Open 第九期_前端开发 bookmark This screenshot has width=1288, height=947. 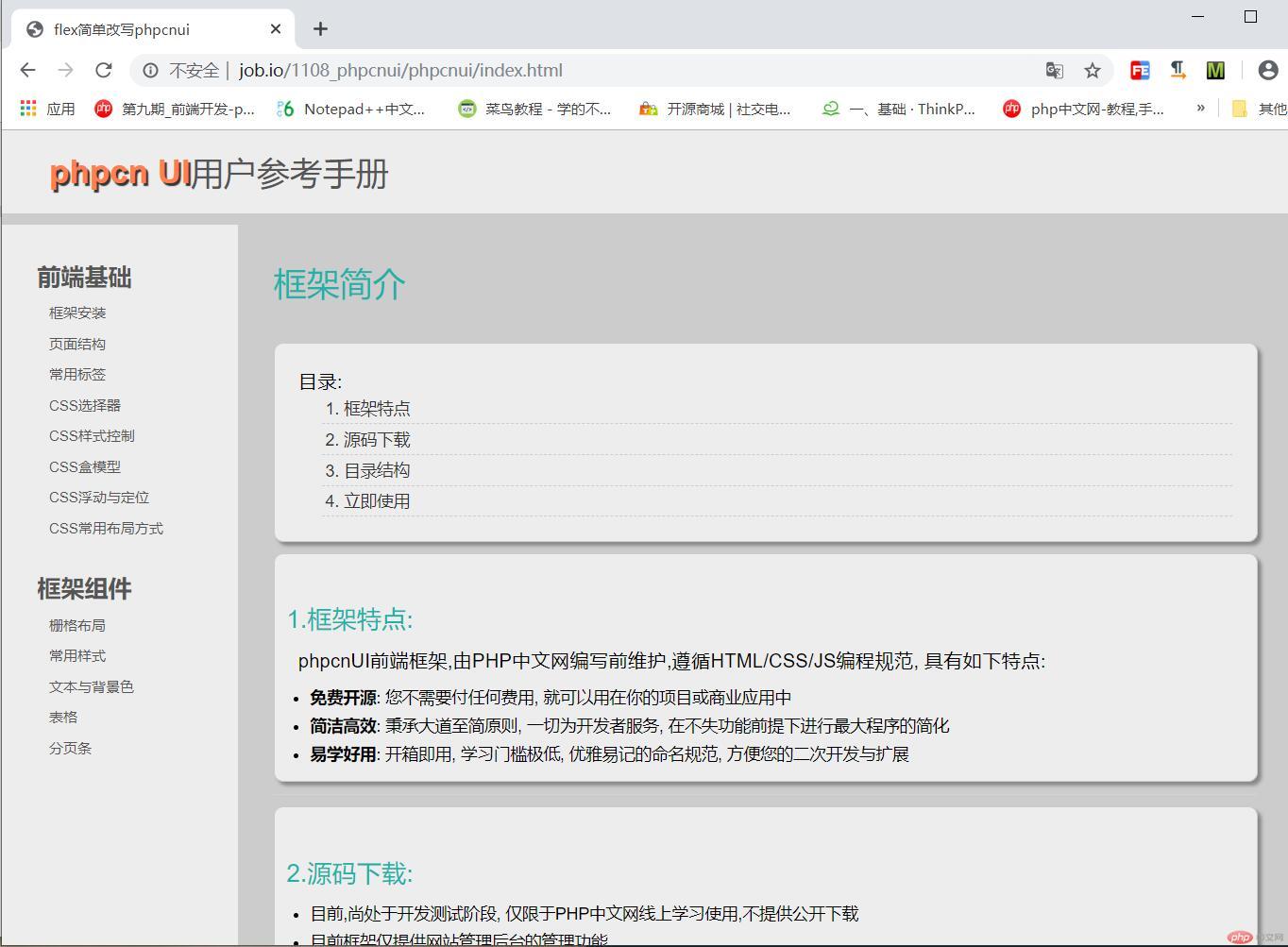coord(175,109)
